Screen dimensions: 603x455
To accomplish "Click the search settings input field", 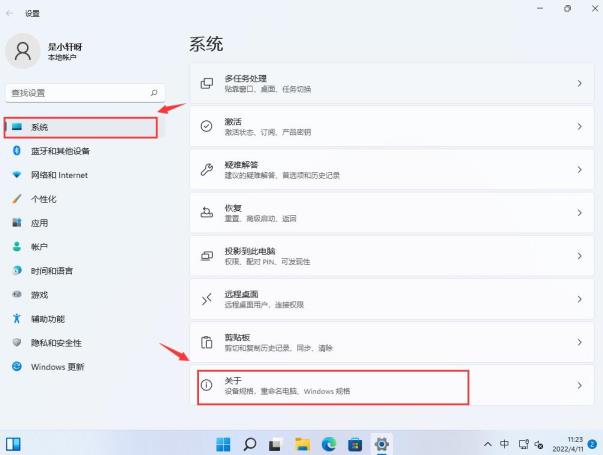I will 85,93.
